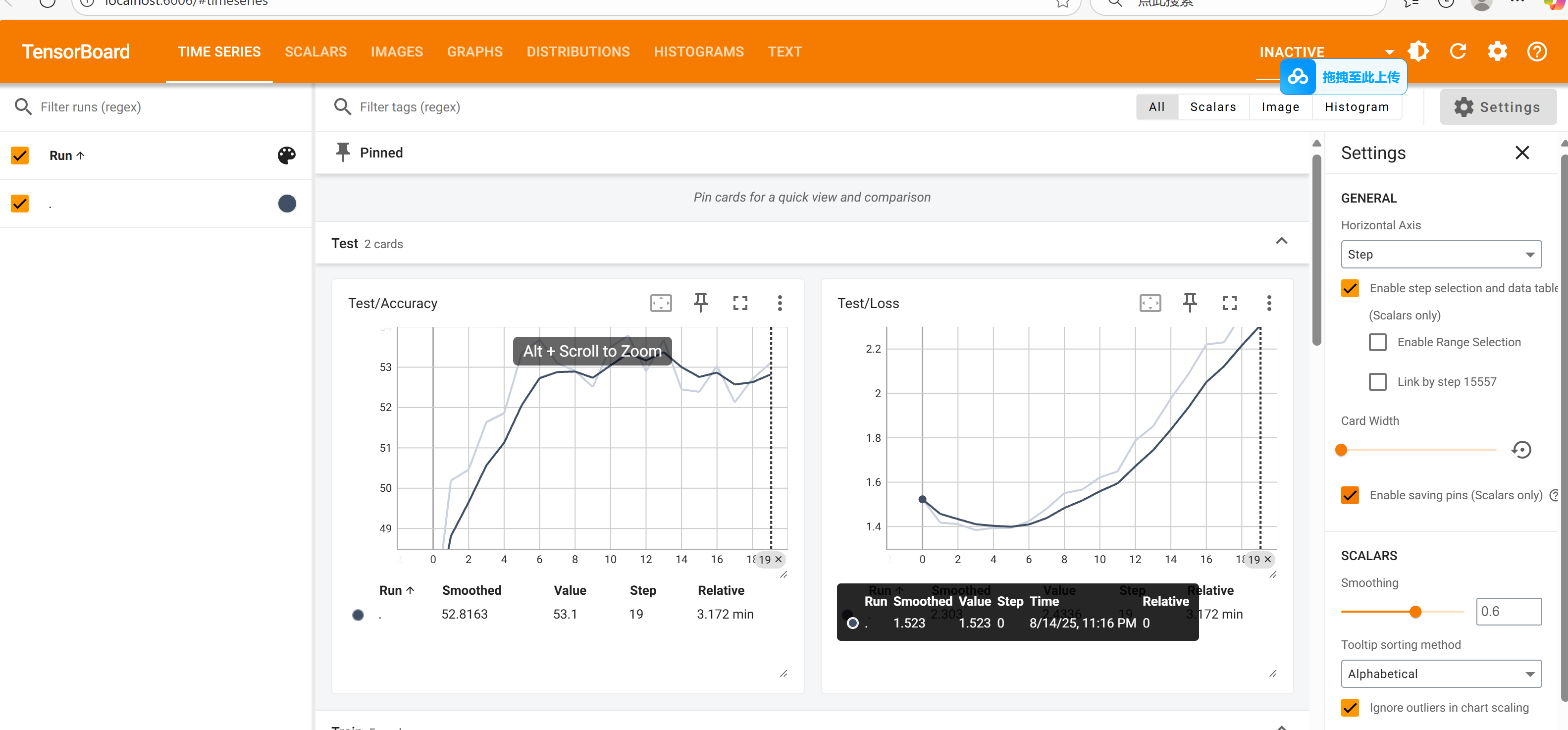Image resolution: width=1568 pixels, height=730 pixels.
Task: Open the INACTIVE plugins dropdown
Action: pyautogui.click(x=1326, y=52)
